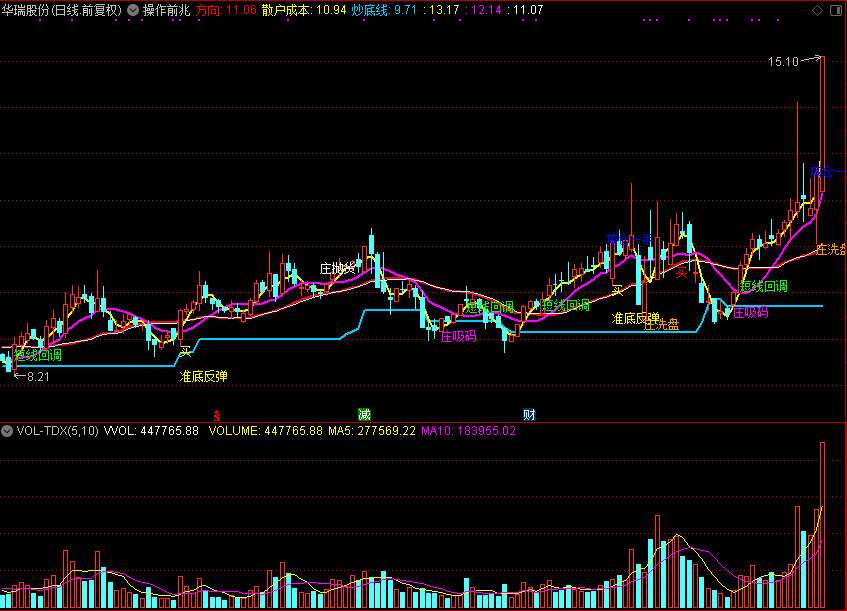This screenshot has width=847, height=611.
Task: Click the VVOL: 447765.88 reading
Action: [x=151, y=431]
